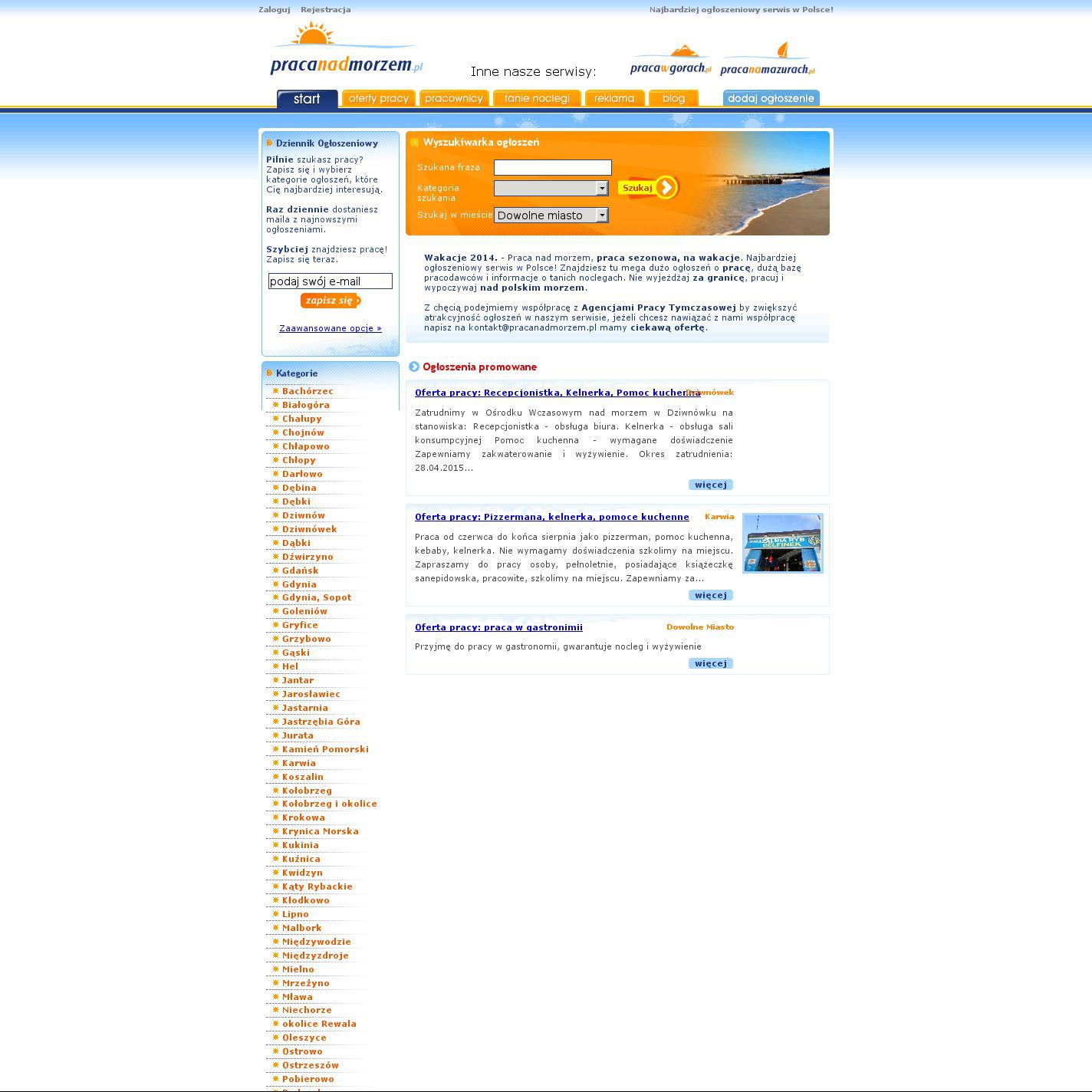This screenshot has width=1092, height=1092.
Task: Open the tanie noclegi tab
Action: point(537,99)
